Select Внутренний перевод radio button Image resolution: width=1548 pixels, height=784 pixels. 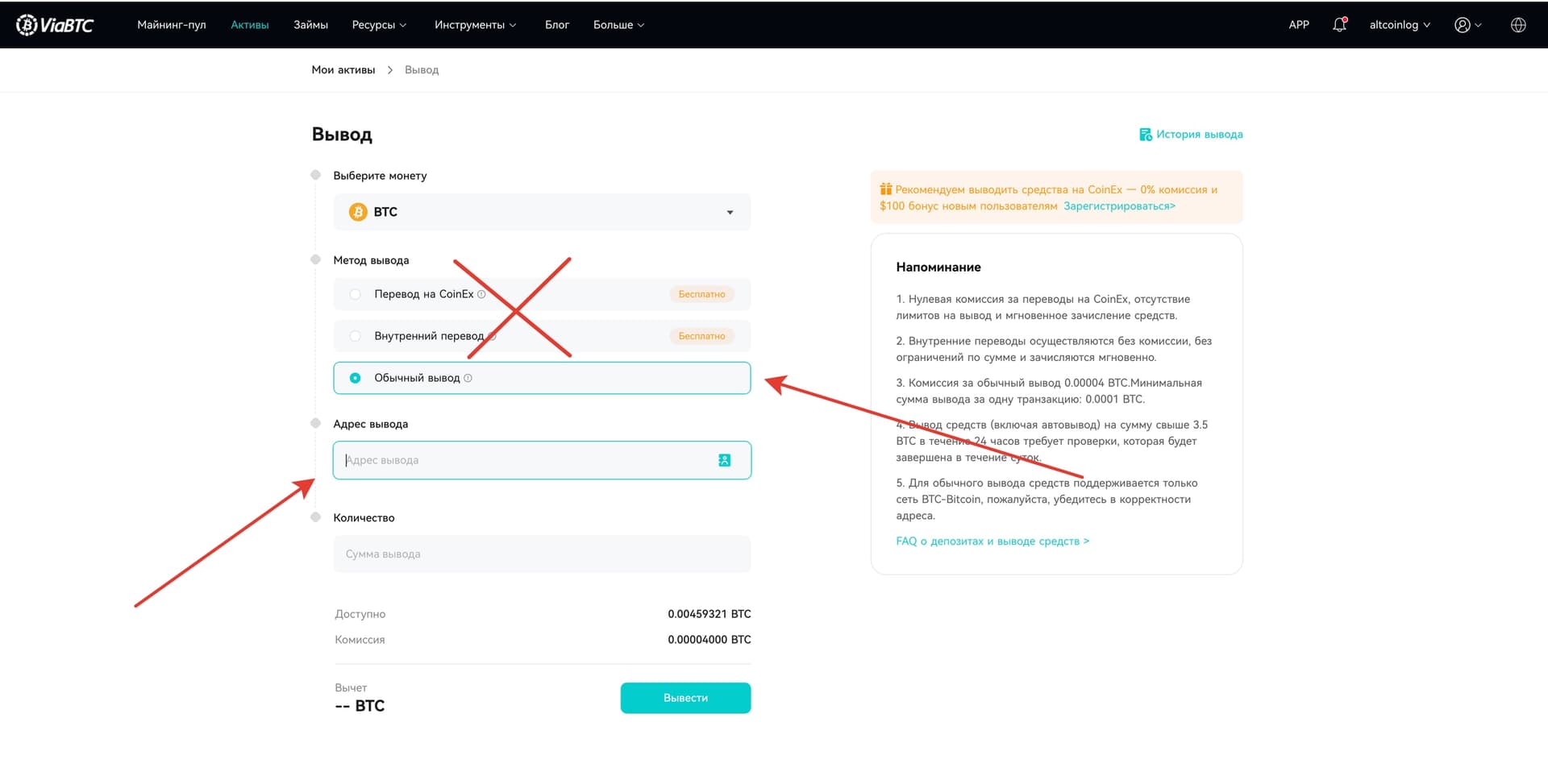click(355, 336)
